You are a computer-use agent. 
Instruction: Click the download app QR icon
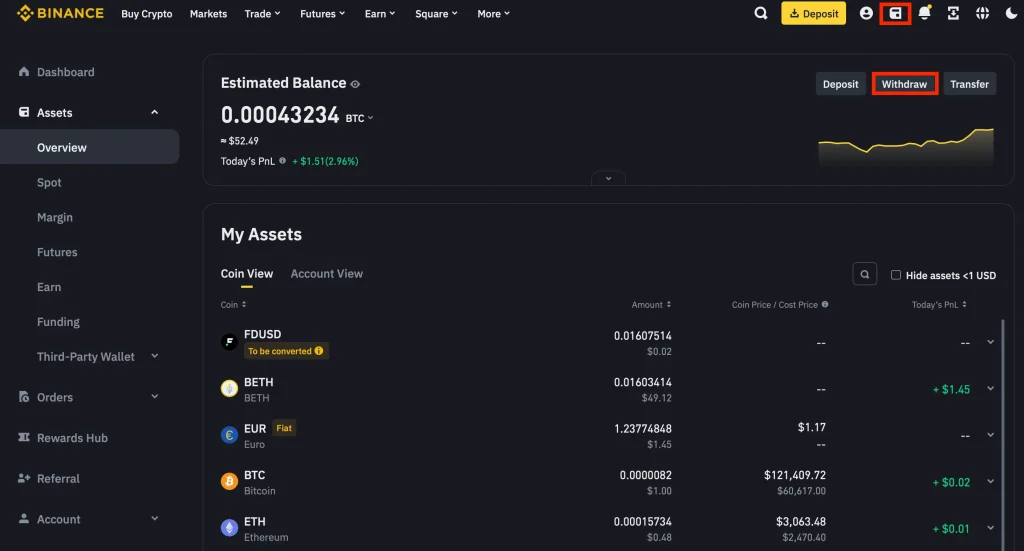click(x=953, y=13)
